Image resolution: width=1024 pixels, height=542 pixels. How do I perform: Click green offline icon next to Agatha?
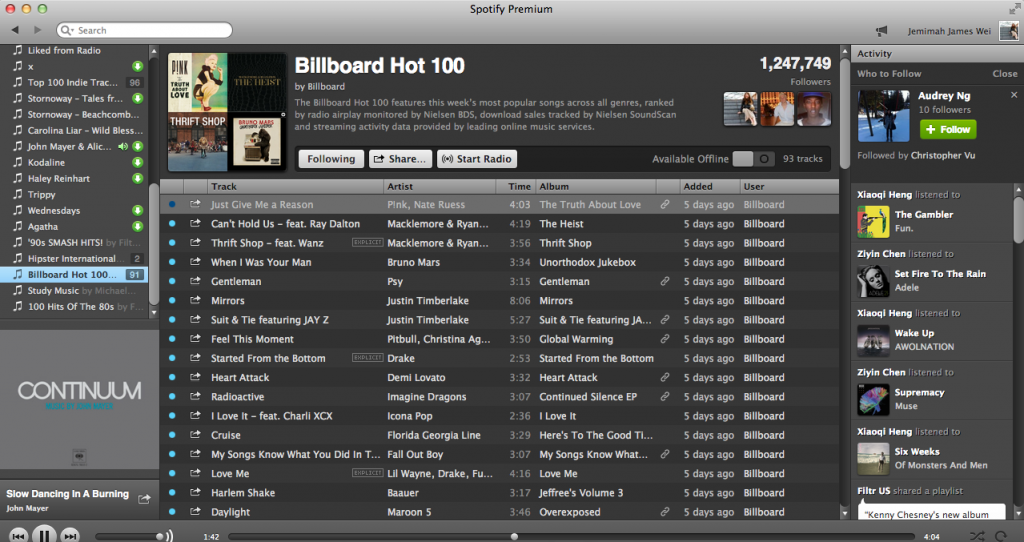[x=137, y=227]
